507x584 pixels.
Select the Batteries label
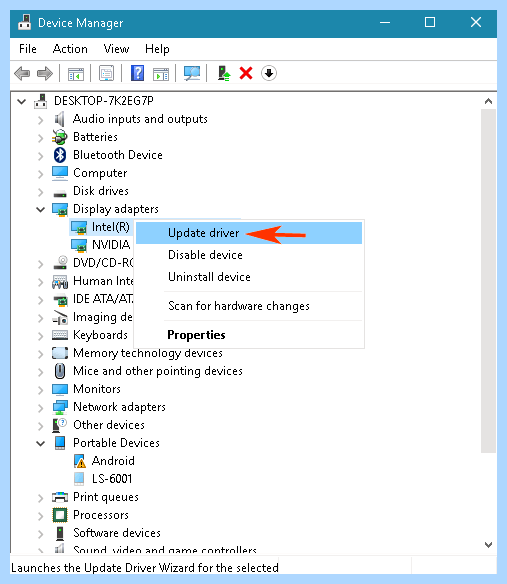(95, 137)
